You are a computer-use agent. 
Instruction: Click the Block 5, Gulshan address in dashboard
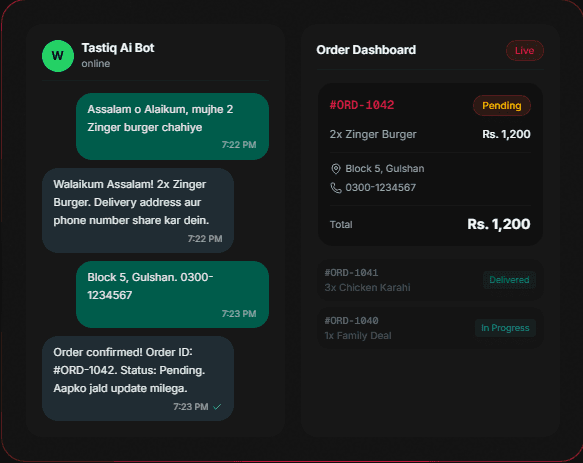point(385,169)
